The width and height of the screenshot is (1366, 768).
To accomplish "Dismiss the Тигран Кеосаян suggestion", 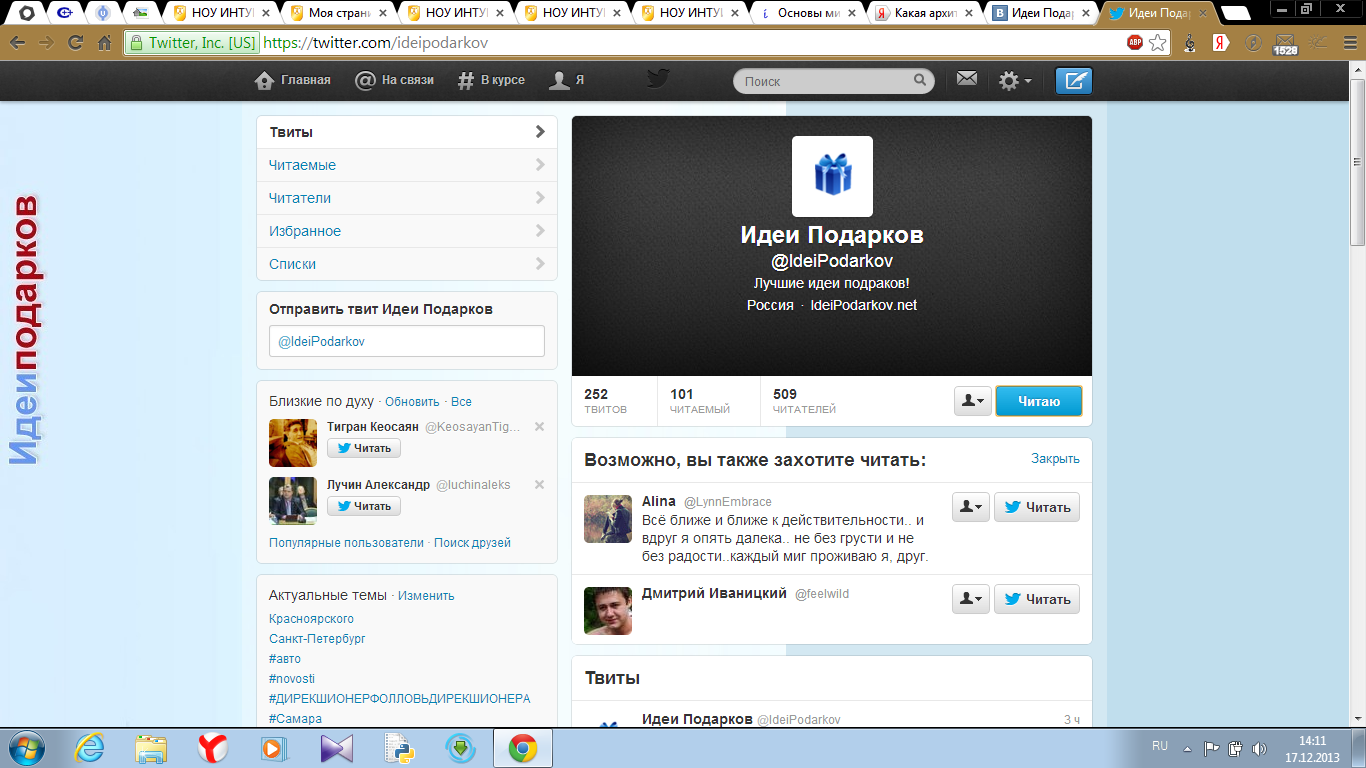I will (539, 427).
